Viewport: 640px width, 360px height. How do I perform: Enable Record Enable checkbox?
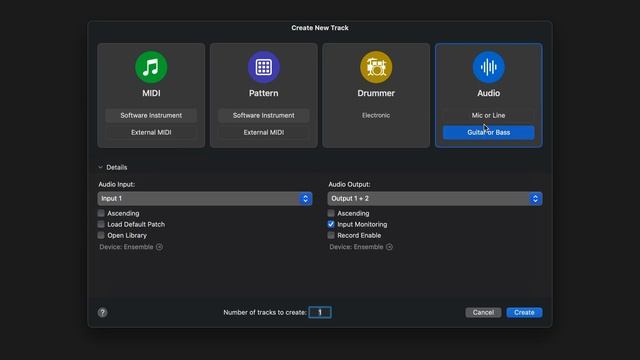[x=331, y=235]
